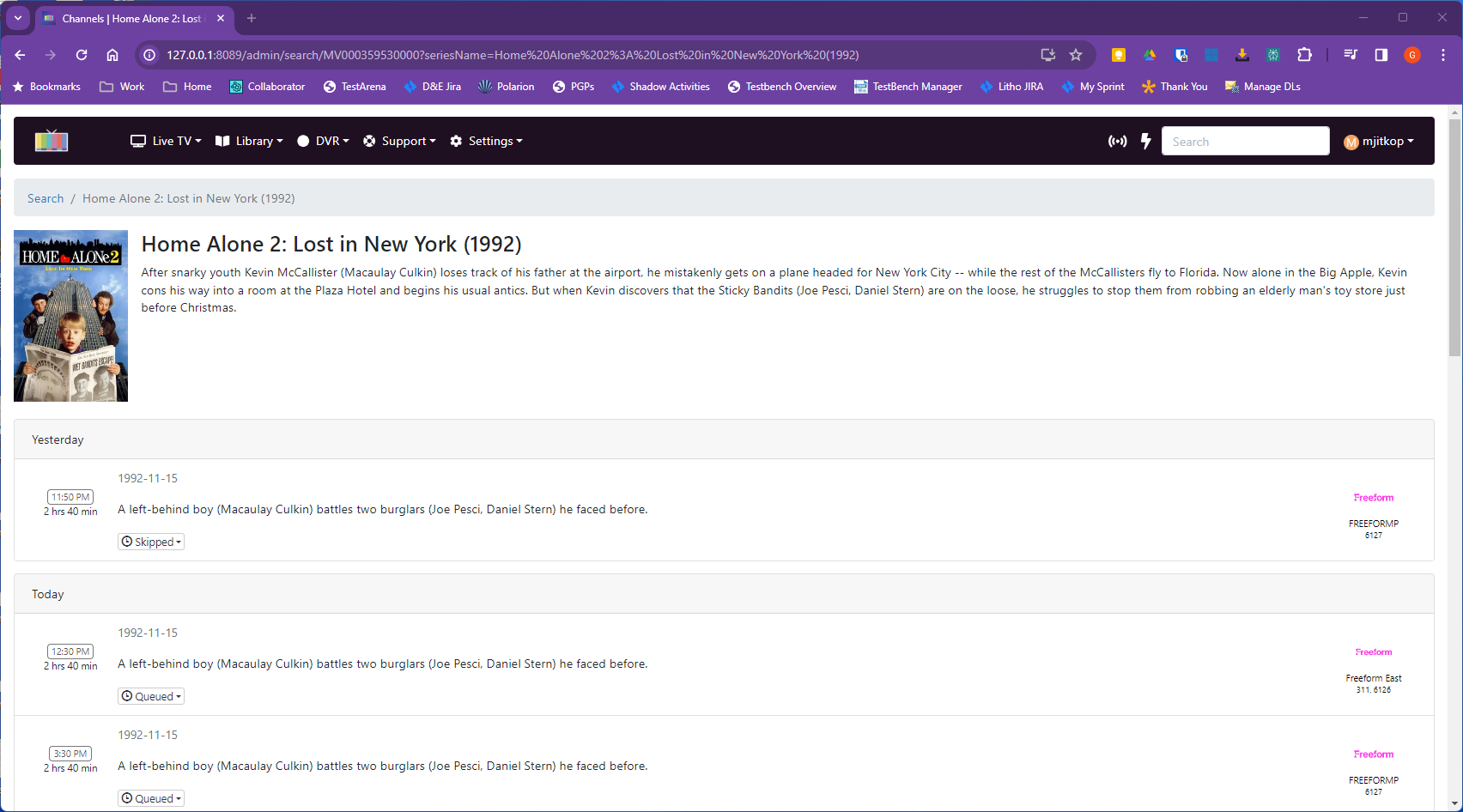Open the Skipped status dropdown
The height and width of the screenshot is (812, 1463).
click(x=151, y=542)
